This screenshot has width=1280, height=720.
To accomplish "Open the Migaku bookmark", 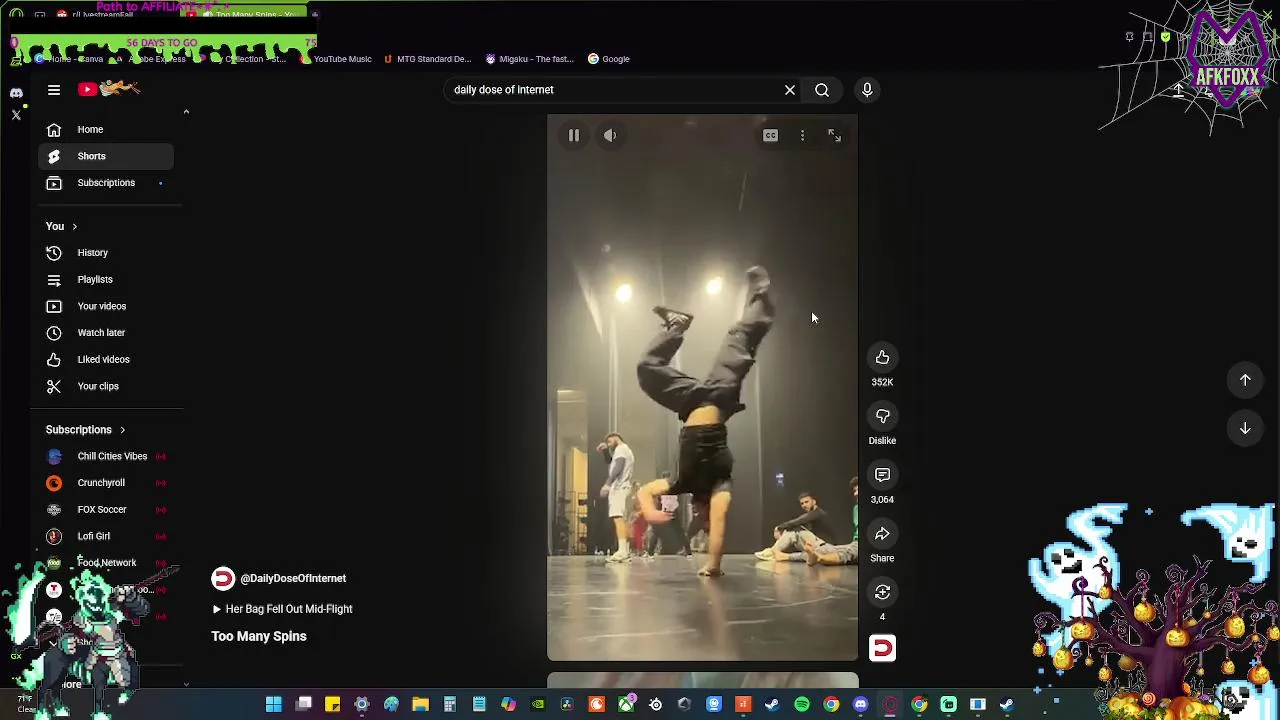I will pyautogui.click(x=529, y=59).
